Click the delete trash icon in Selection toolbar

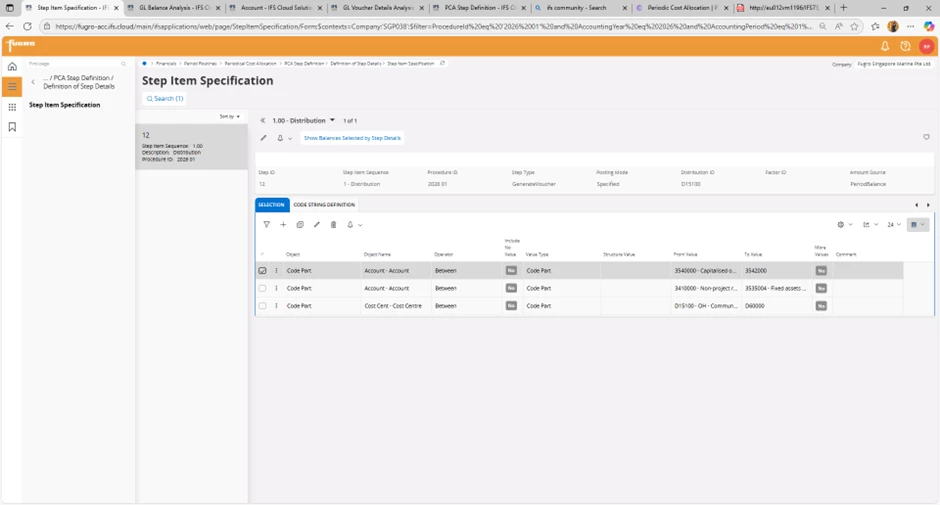(x=334, y=225)
